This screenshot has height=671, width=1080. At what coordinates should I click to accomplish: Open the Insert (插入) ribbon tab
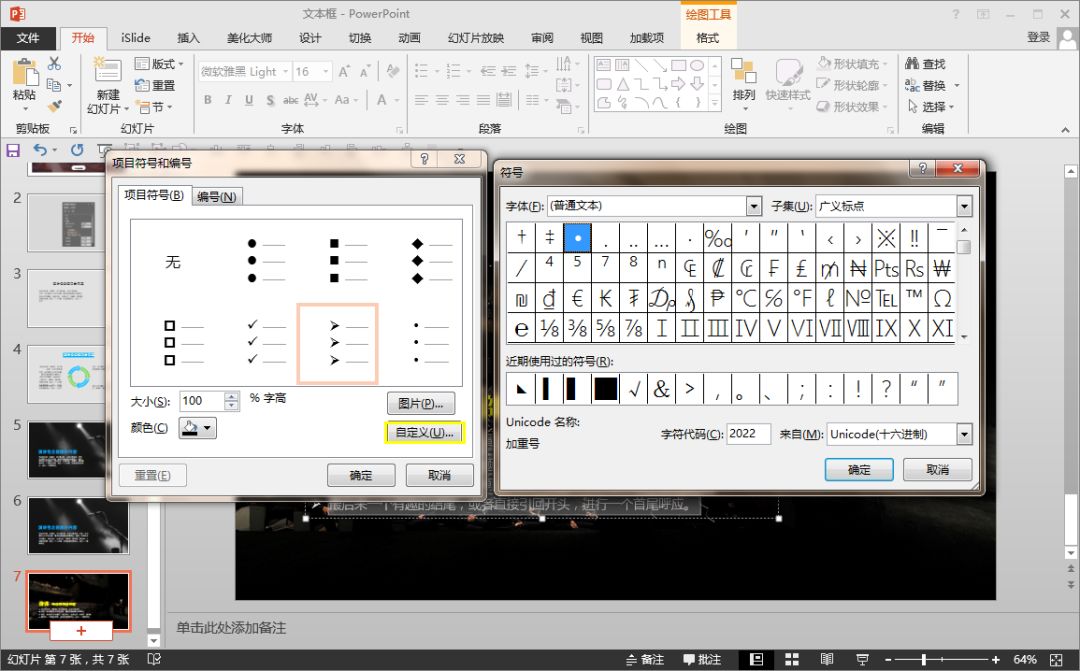188,38
